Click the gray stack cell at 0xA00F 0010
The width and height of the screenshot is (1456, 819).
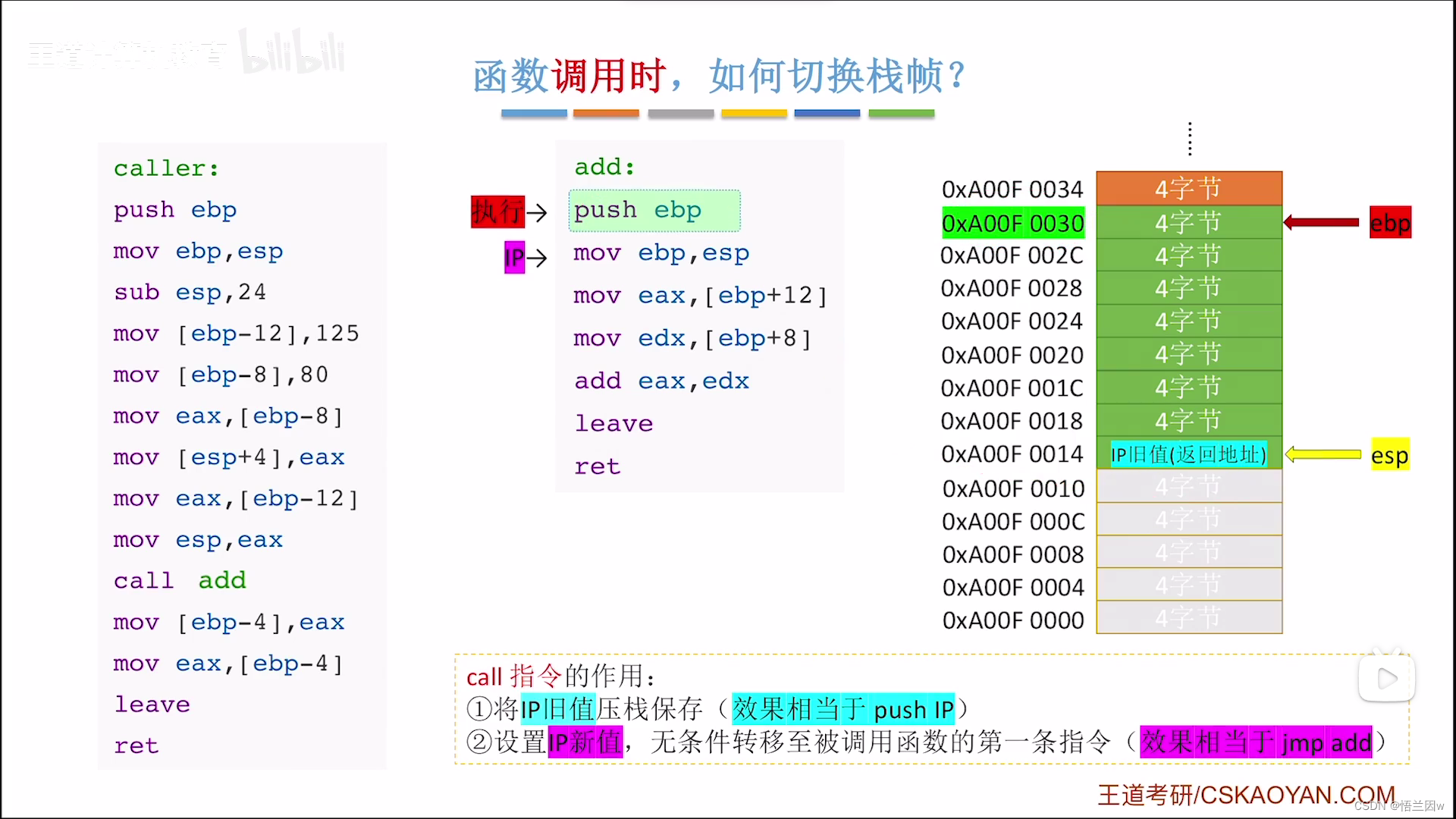1188,487
